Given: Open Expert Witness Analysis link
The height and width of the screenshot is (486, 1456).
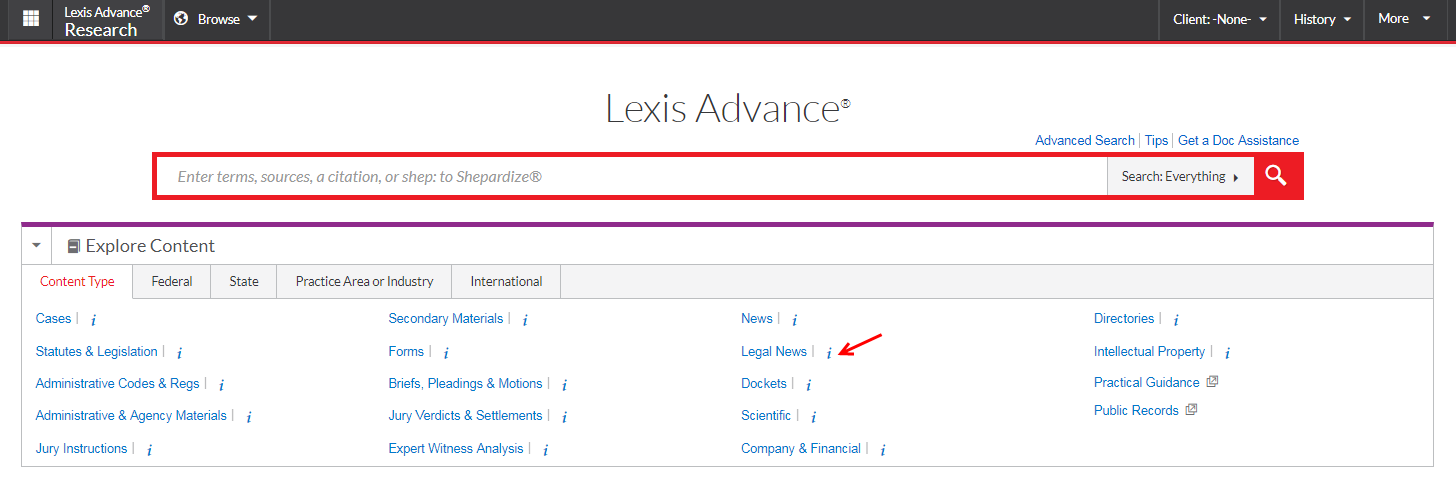Looking at the screenshot, I should pos(456,449).
